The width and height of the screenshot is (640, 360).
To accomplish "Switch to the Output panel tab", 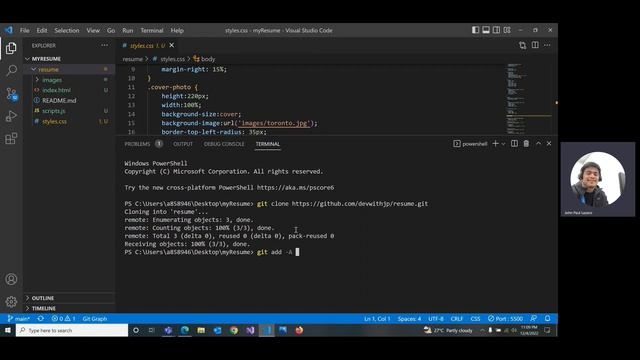I will (x=183, y=144).
